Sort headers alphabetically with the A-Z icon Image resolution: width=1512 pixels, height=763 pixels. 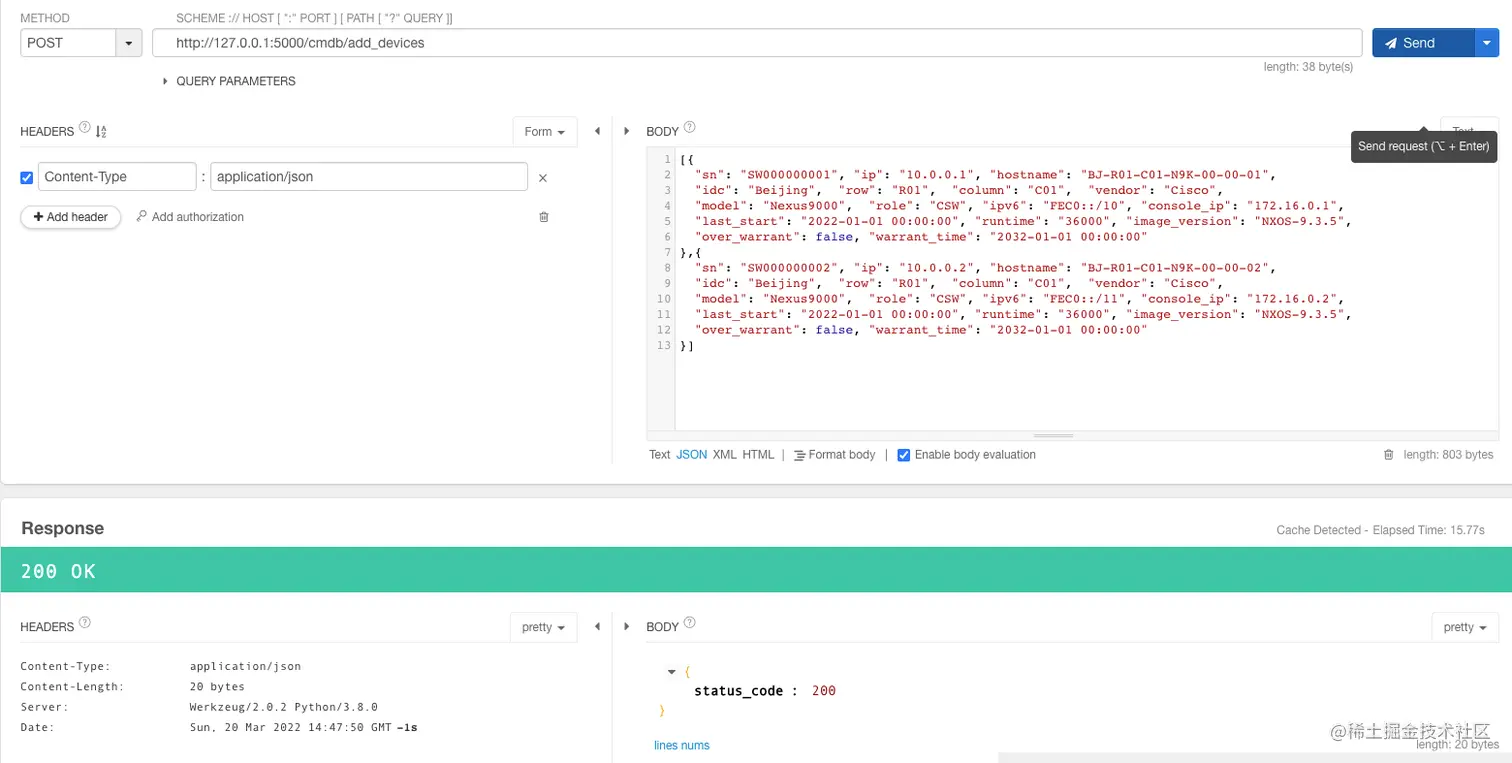(x=101, y=131)
